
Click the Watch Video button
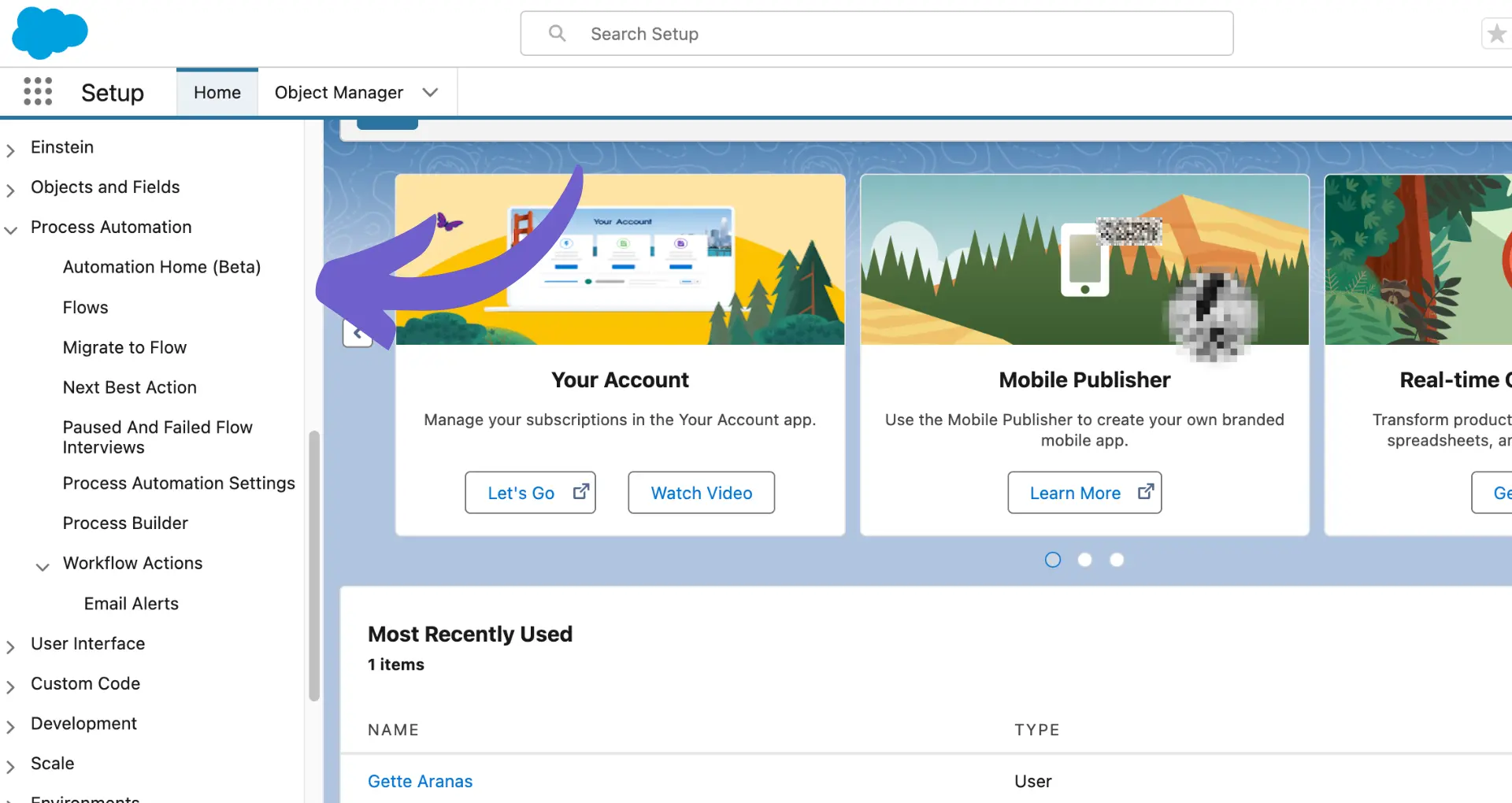pos(701,493)
